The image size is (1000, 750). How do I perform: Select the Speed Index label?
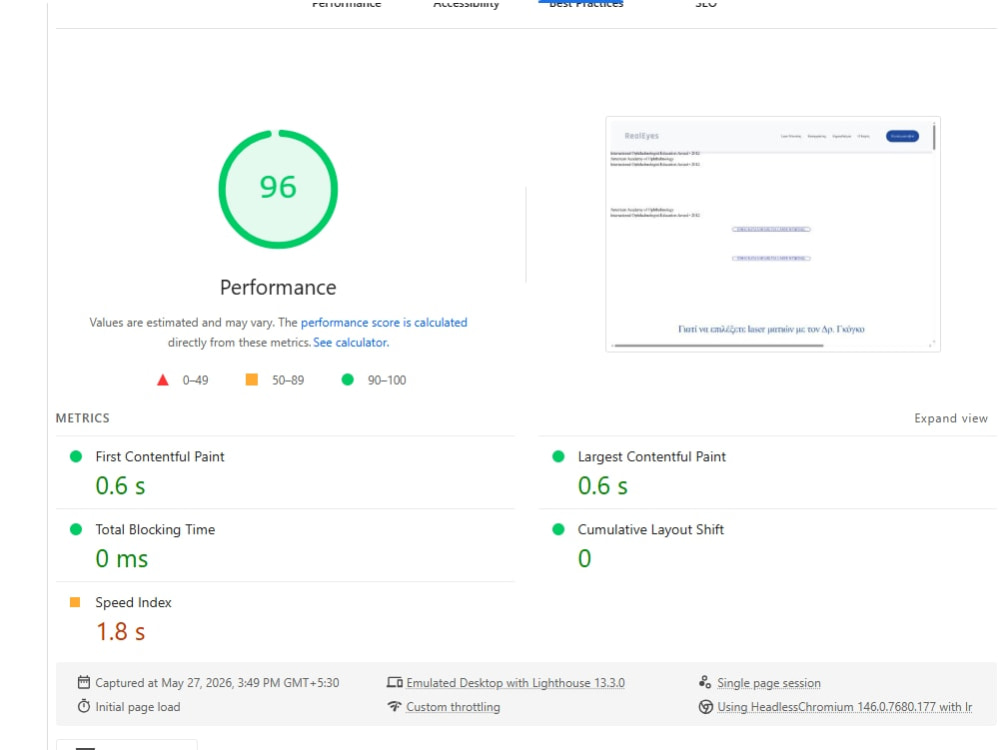coord(133,602)
